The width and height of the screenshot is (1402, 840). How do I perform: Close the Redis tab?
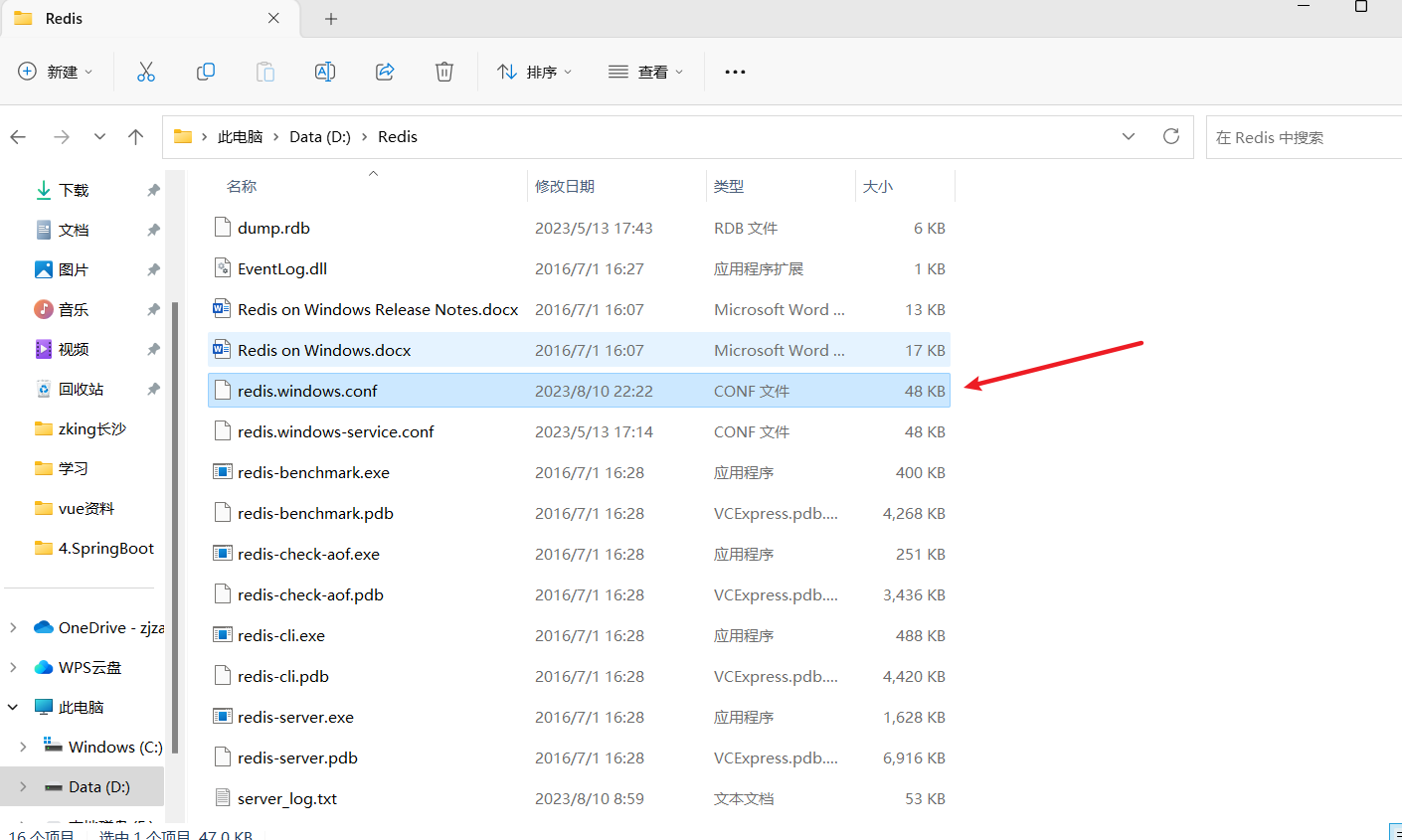coord(273,19)
